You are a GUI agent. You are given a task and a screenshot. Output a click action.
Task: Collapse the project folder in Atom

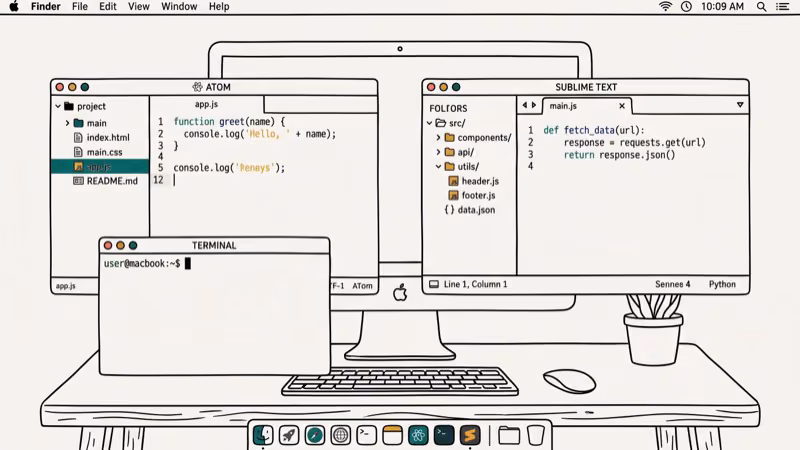point(58,106)
